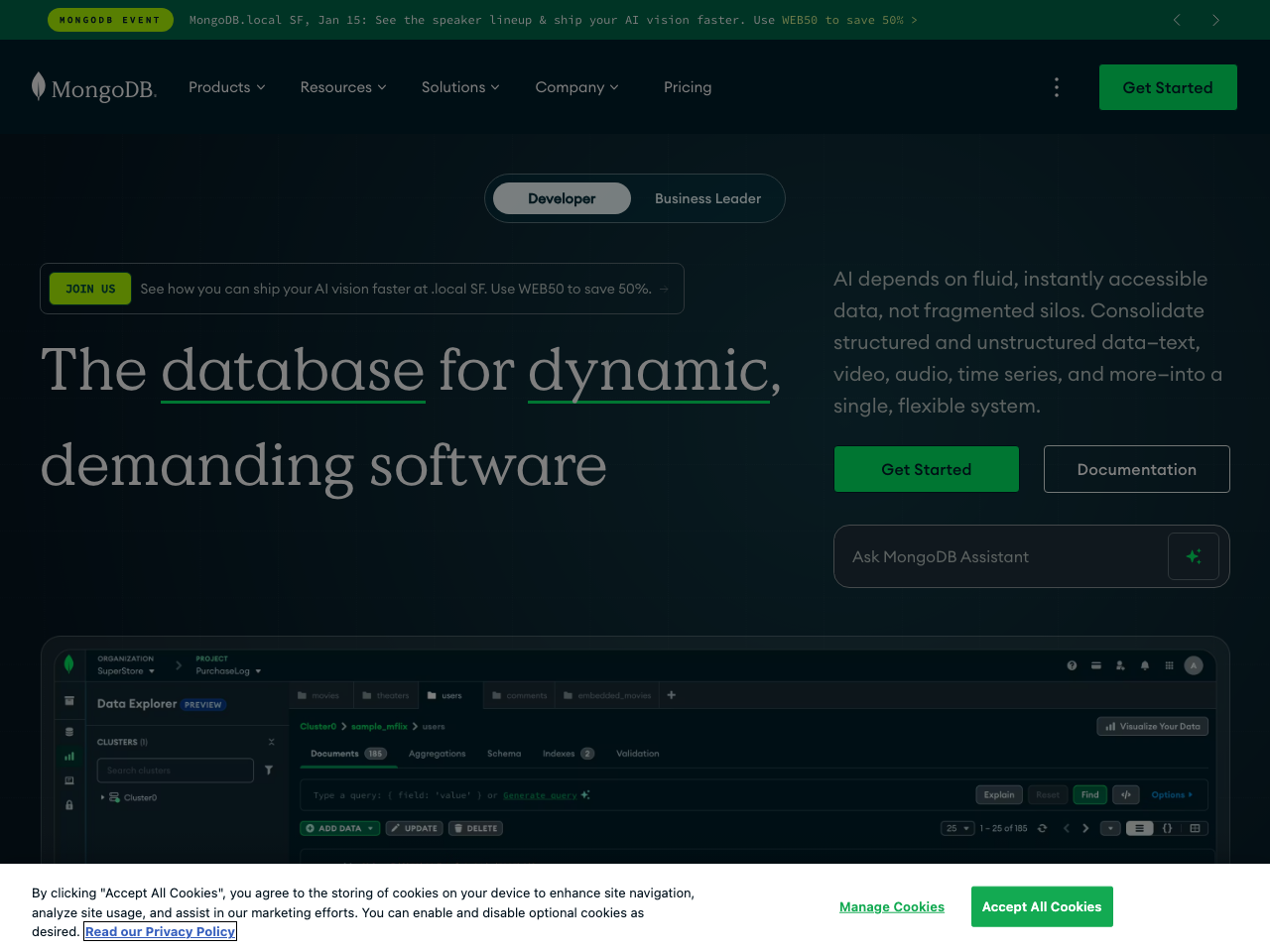Click the sparkle icon in MongoDB Assistant box
This screenshot has height=952, width=1270.
click(1193, 556)
